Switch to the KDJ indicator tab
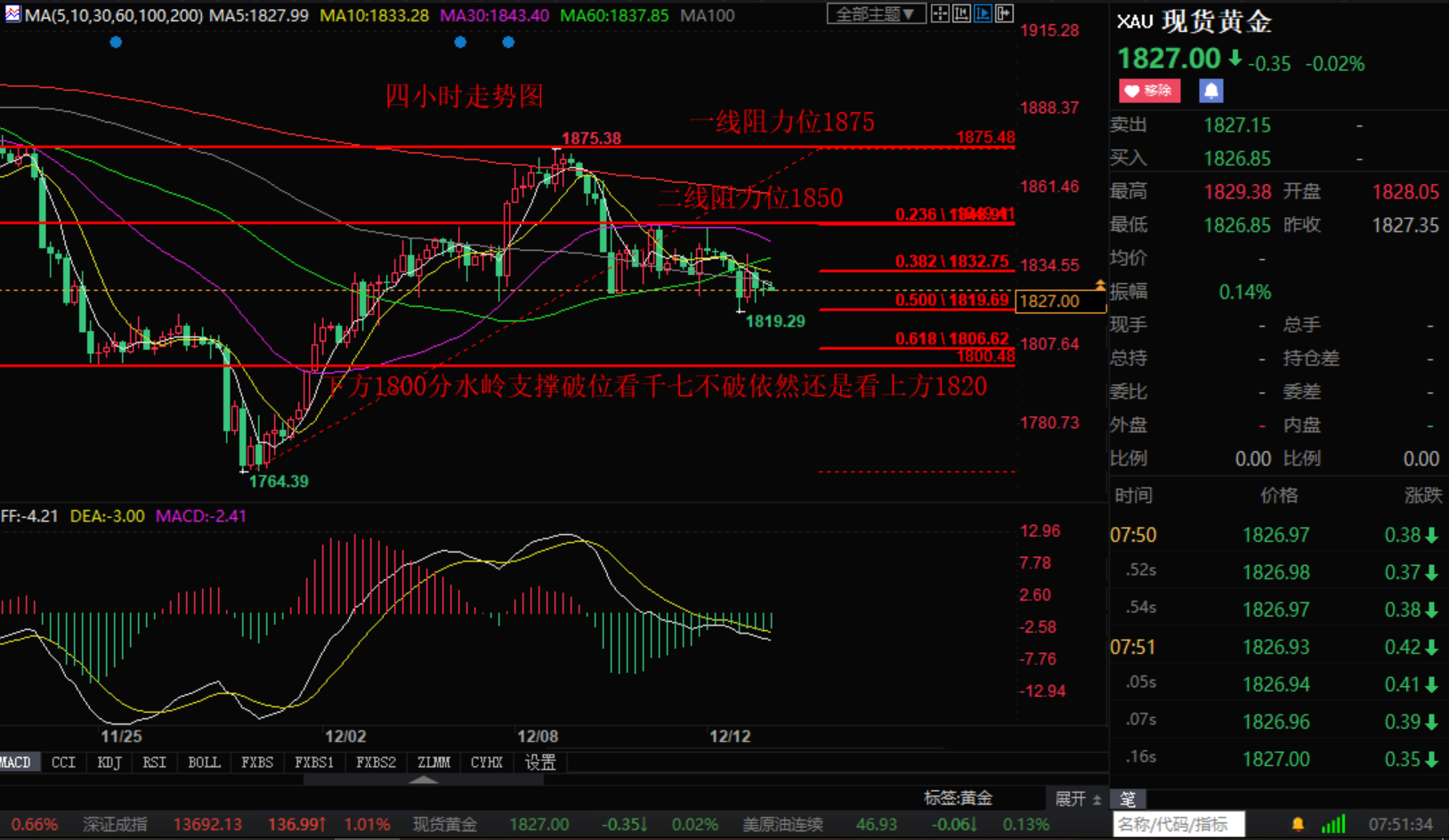This screenshot has width=1449, height=840. point(109,763)
